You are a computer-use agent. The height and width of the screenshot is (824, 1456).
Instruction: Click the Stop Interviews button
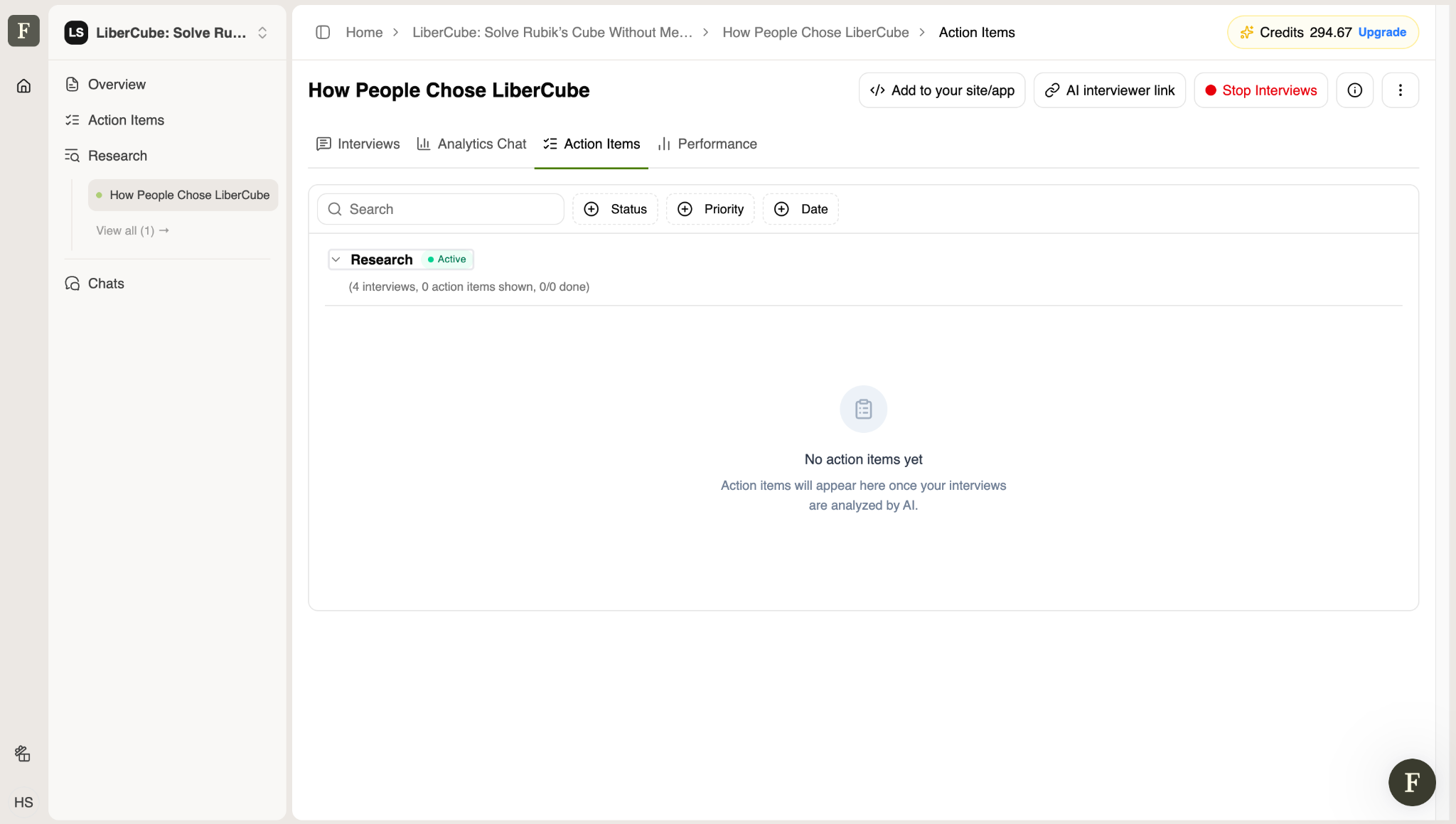pyautogui.click(x=1260, y=90)
